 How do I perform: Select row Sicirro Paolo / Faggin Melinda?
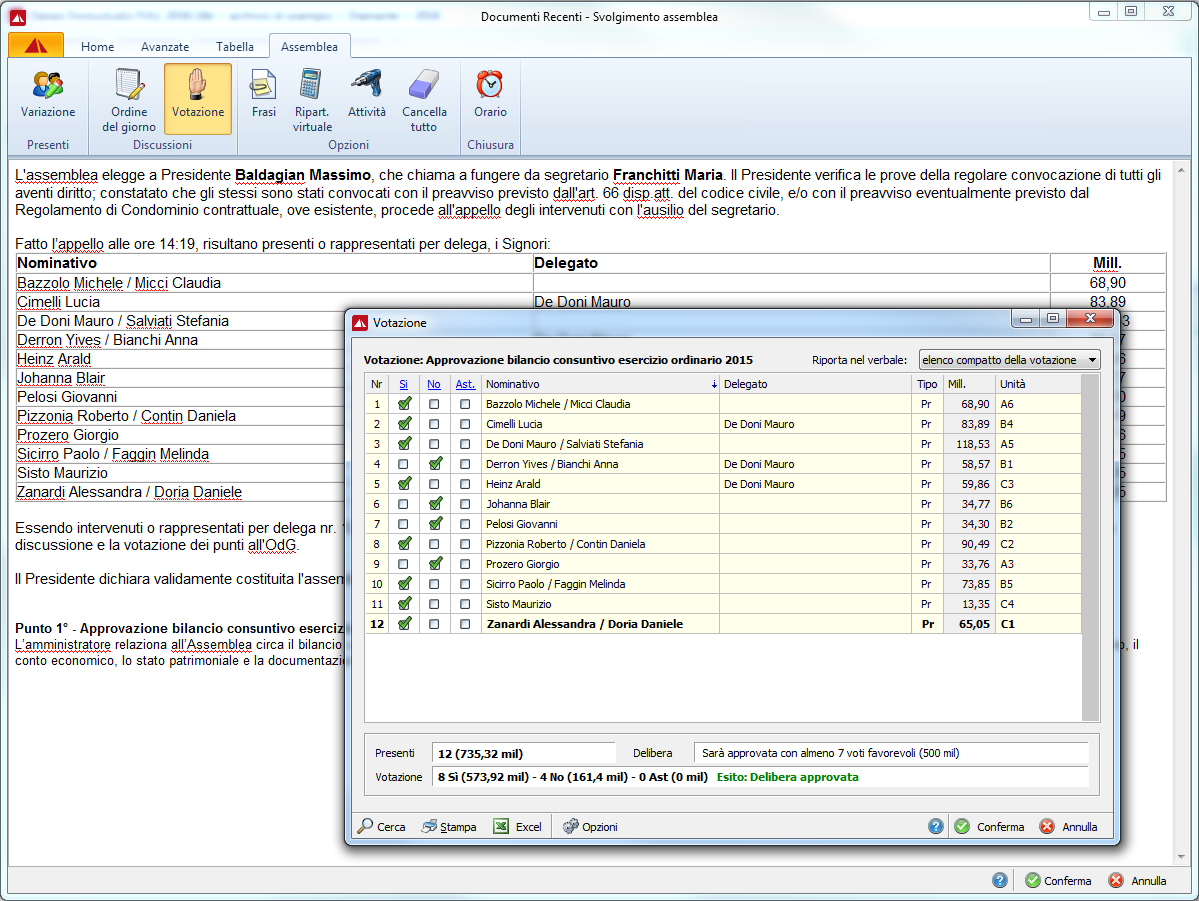723,584
